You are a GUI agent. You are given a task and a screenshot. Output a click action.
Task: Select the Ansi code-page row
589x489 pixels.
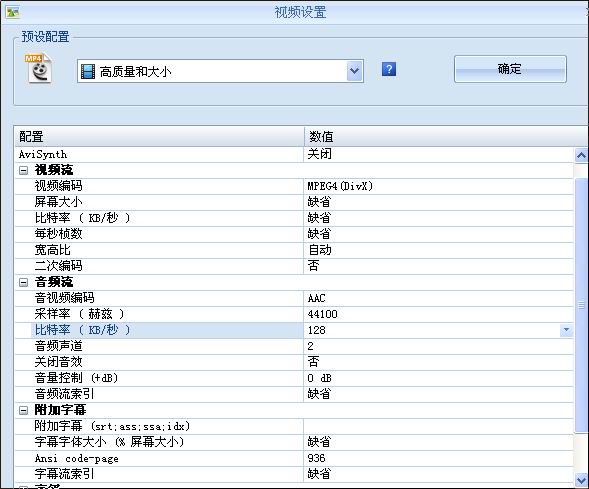[x=294, y=458]
